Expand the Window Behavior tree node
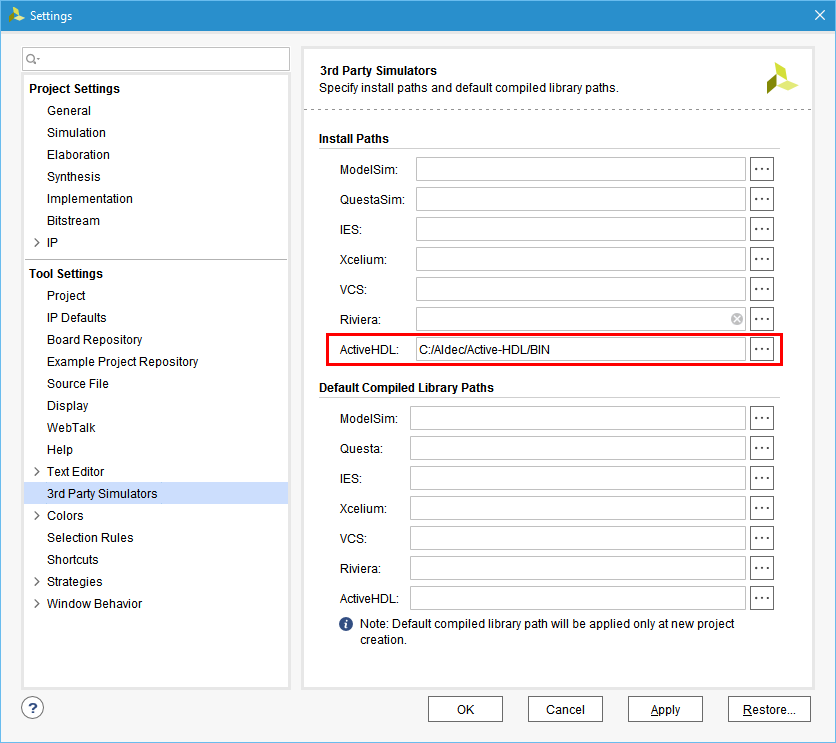Viewport: 836px width, 743px height. (37, 603)
